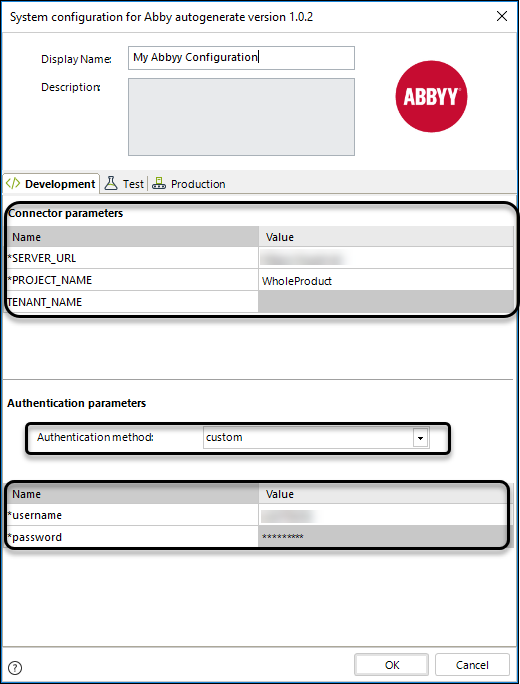This screenshot has width=520, height=684.
Task: Click Authentication table Name column header
Action: click(133, 494)
